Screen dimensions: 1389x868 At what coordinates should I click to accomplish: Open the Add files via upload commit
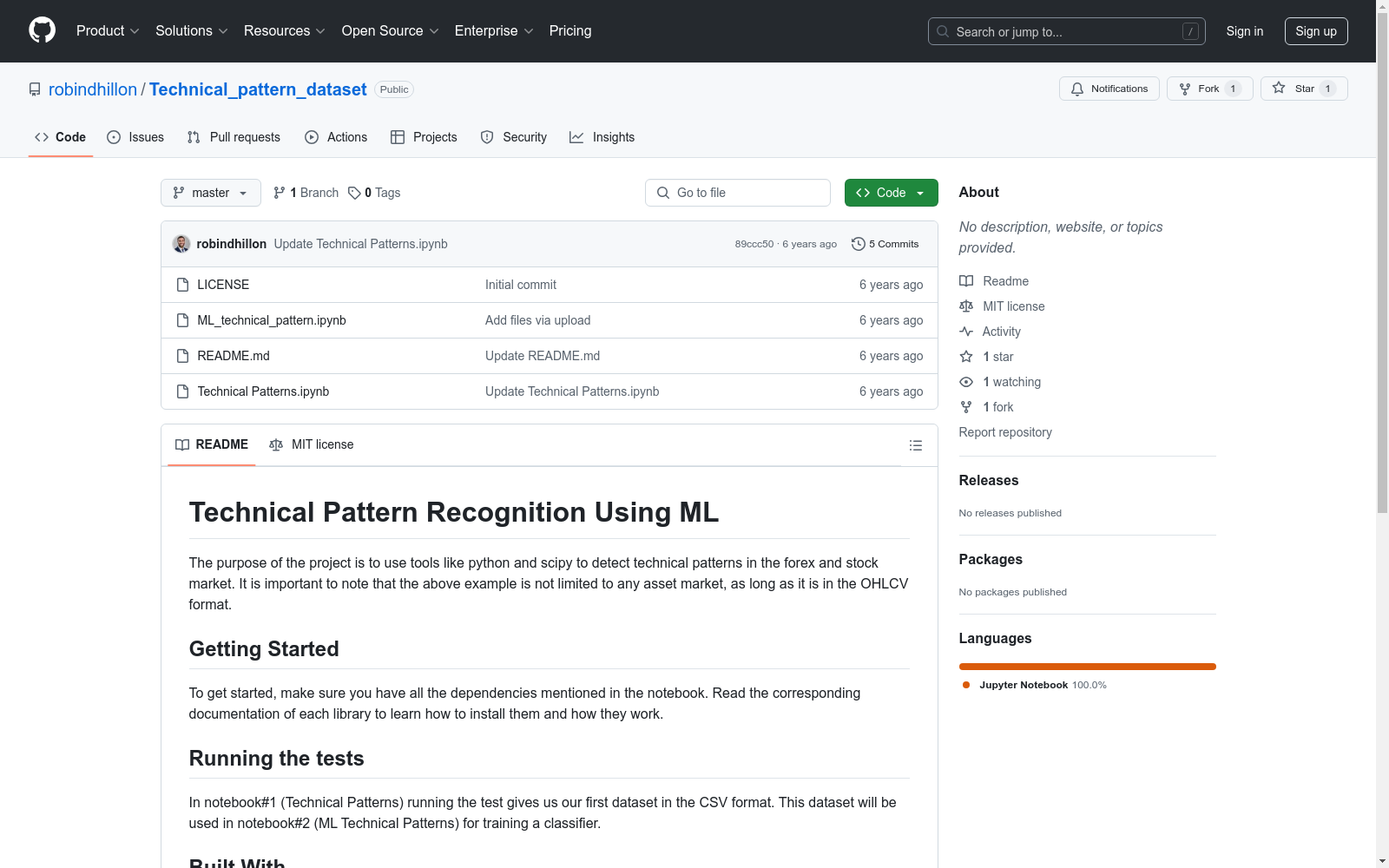[538, 320]
